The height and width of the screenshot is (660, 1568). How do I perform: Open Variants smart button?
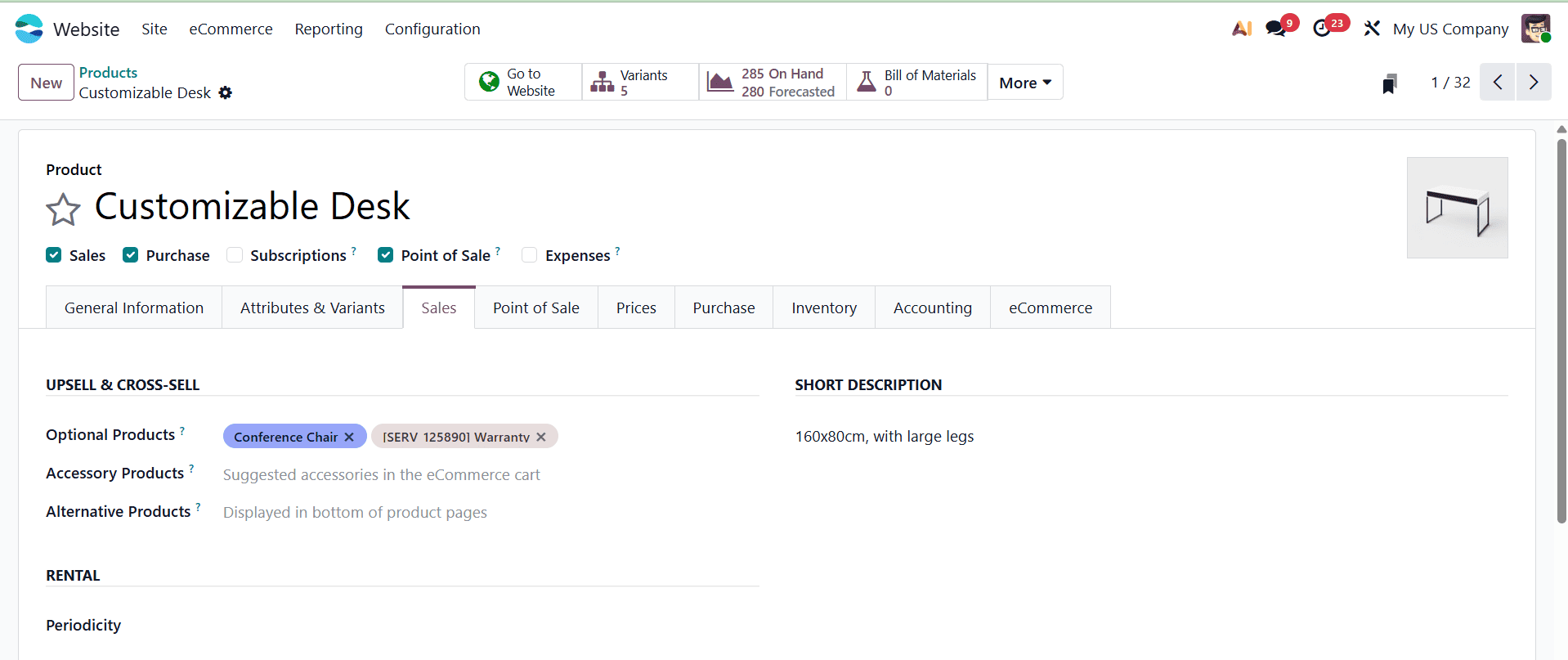(640, 82)
